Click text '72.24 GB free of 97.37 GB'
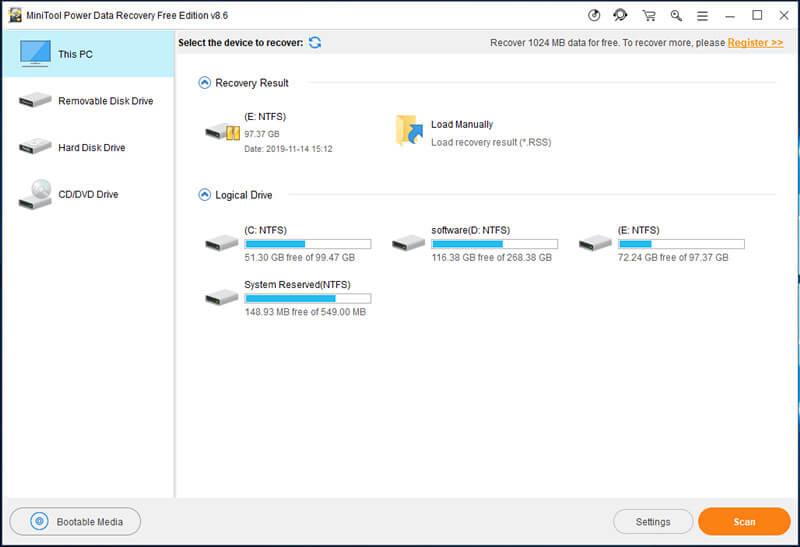This screenshot has width=800, height=547. (x=673, y=258)
